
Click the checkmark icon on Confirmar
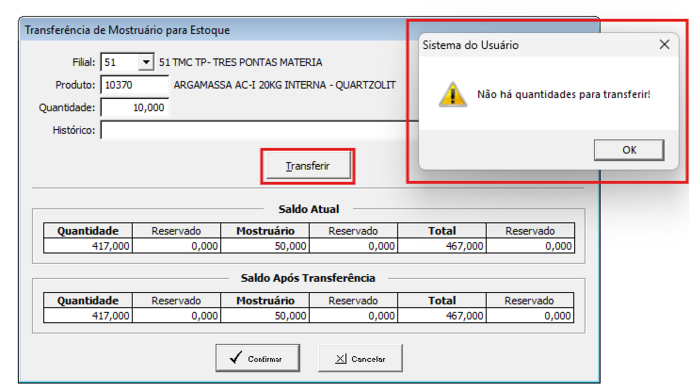click(236, 357)
